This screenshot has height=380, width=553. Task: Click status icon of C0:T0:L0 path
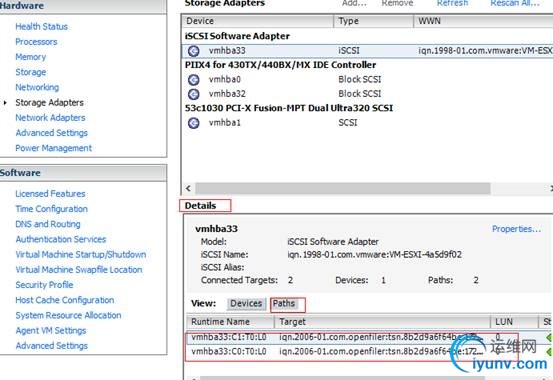tap(549, 352)
